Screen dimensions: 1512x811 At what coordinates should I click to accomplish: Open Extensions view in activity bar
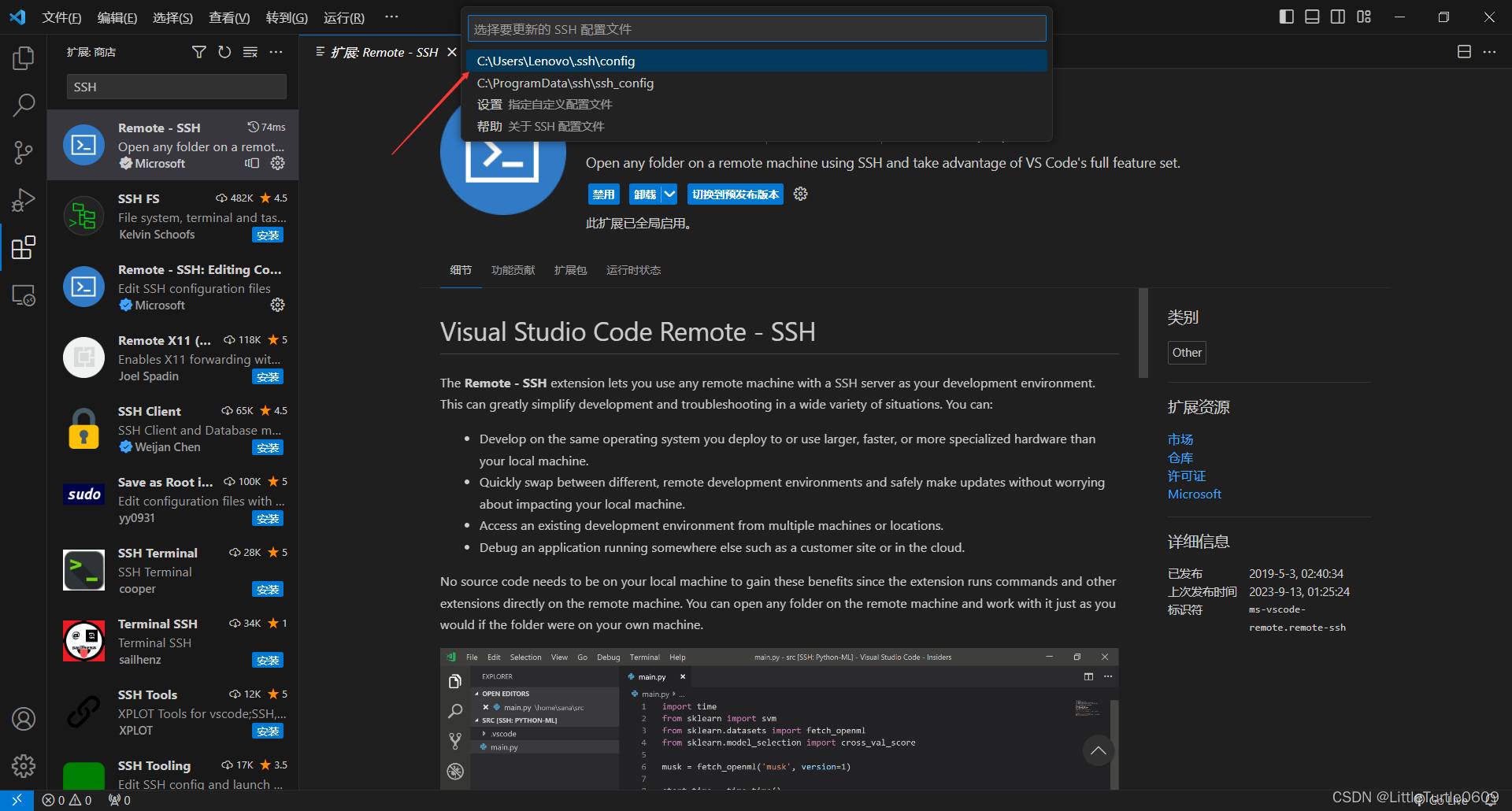(24, 247)
